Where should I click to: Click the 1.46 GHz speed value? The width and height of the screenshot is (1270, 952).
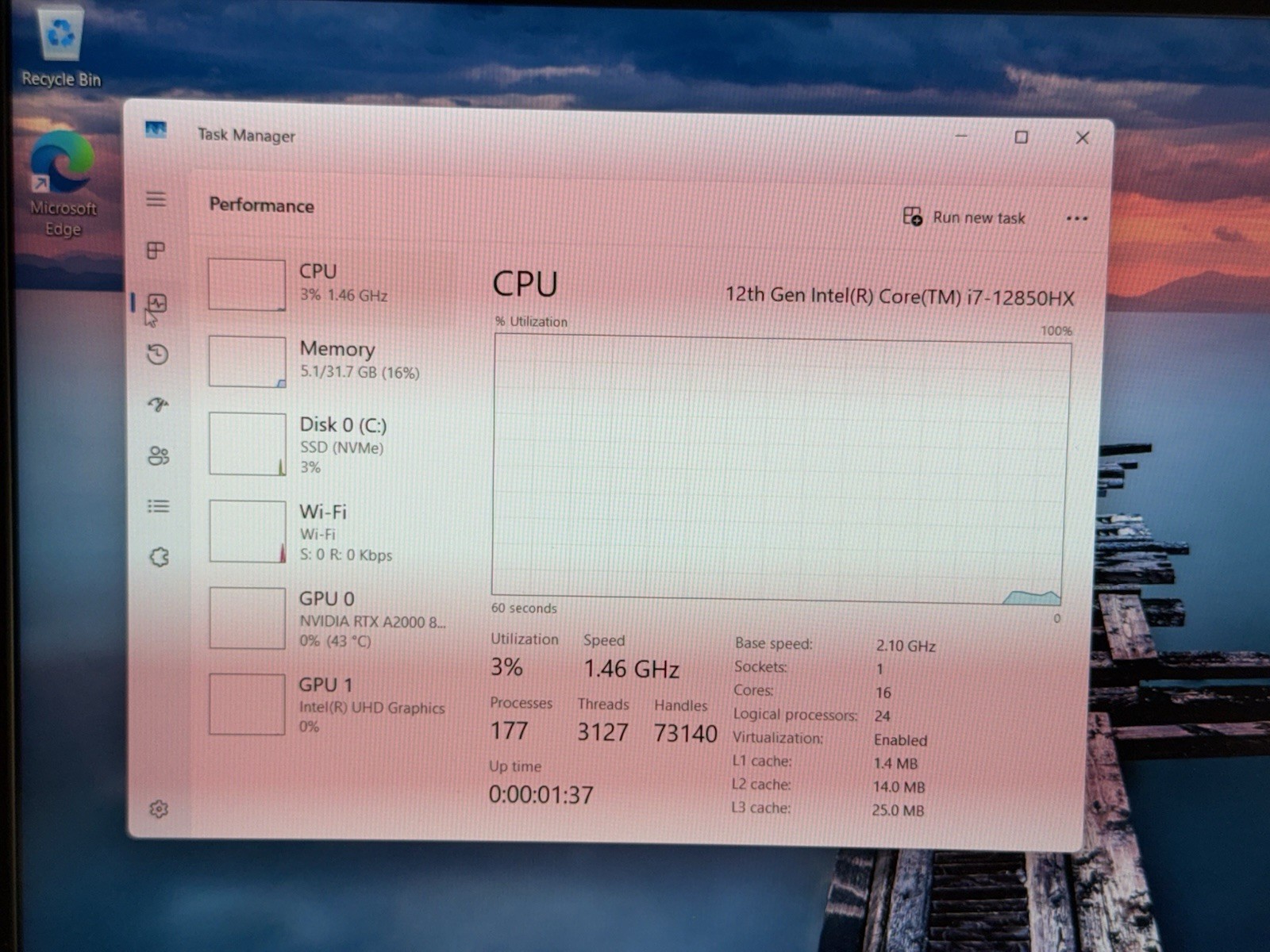click(631, 669)
